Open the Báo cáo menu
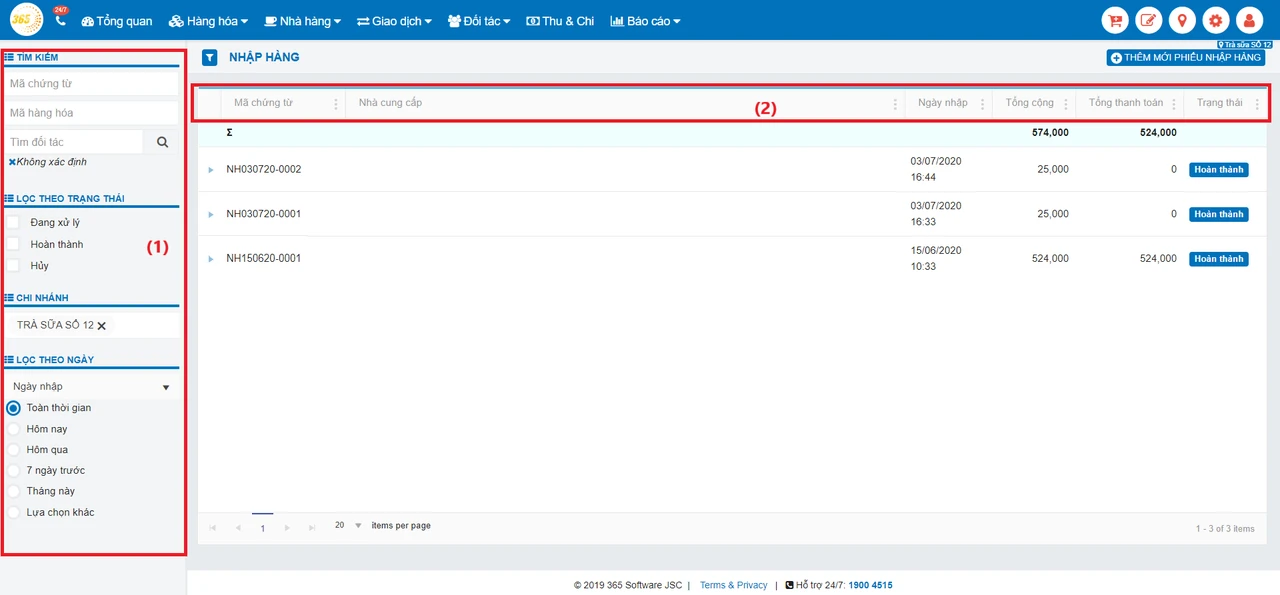 tap(645, 21)
